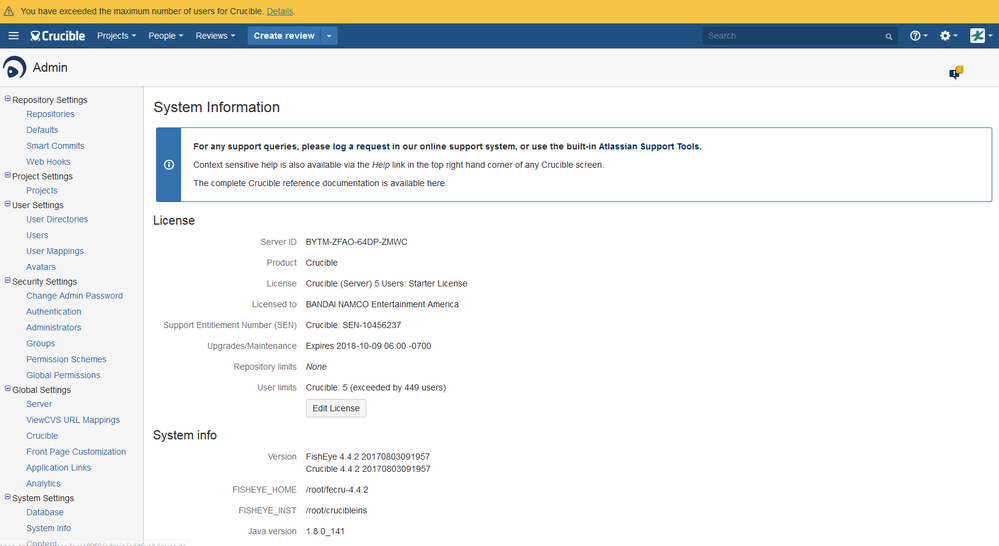Open Front Page Customization
999x546 pixels.
point(76,452)
